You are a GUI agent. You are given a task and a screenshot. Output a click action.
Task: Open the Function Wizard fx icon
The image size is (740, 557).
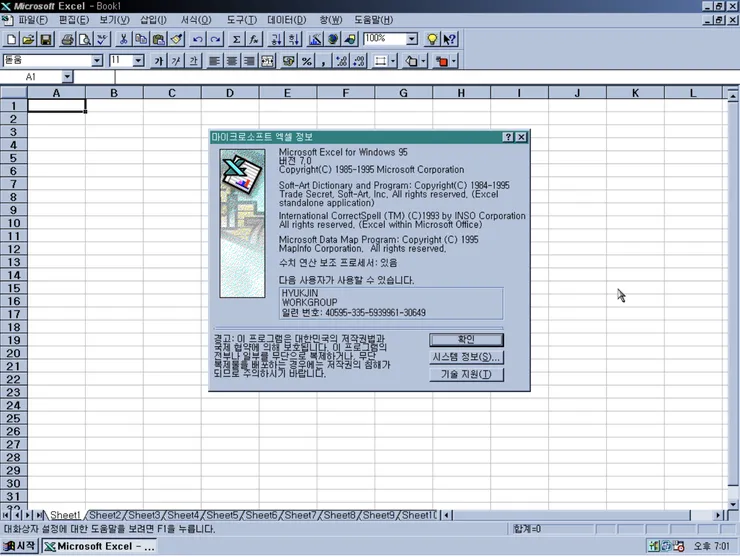click(x=254, y=39)
